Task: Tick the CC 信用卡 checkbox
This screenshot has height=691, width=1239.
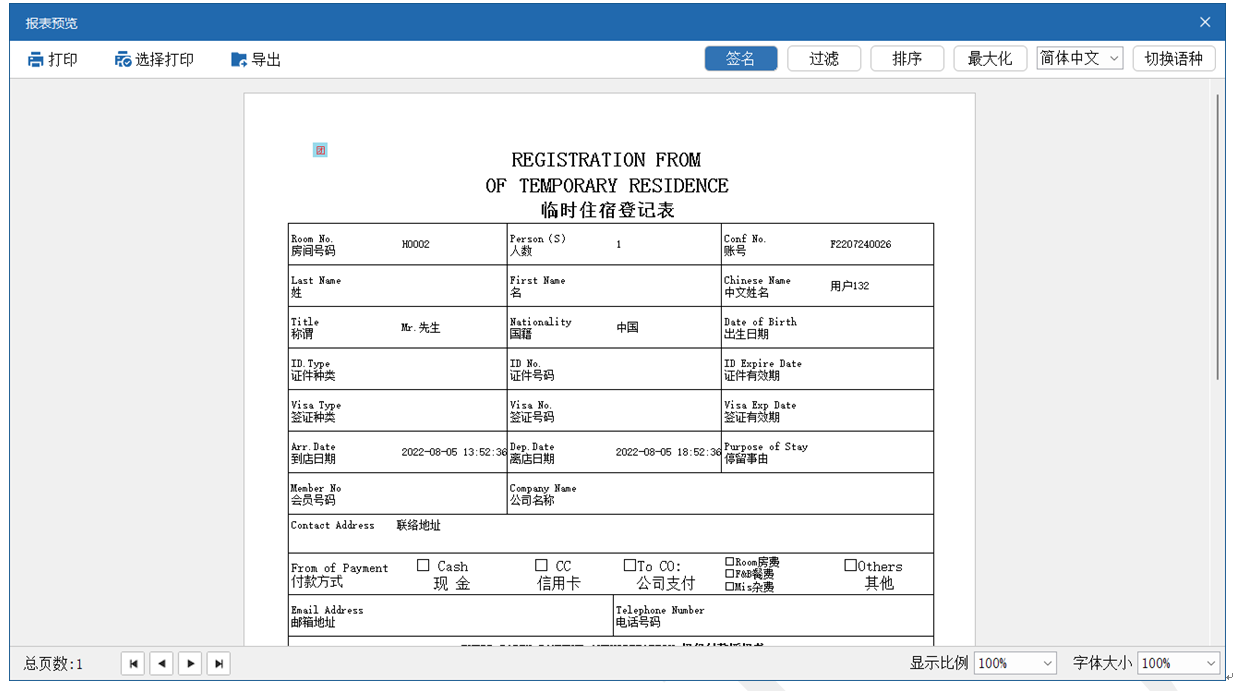Action: [541, 565]
